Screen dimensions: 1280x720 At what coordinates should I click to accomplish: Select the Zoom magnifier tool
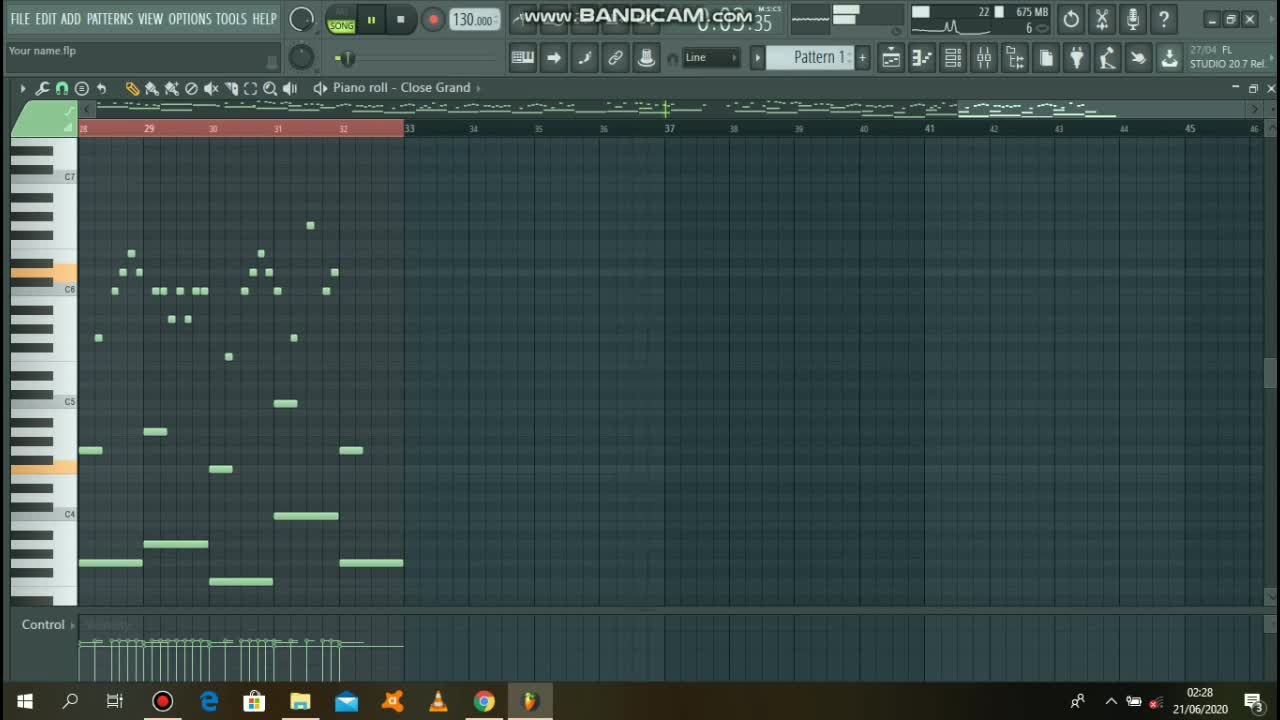(270, 88)
